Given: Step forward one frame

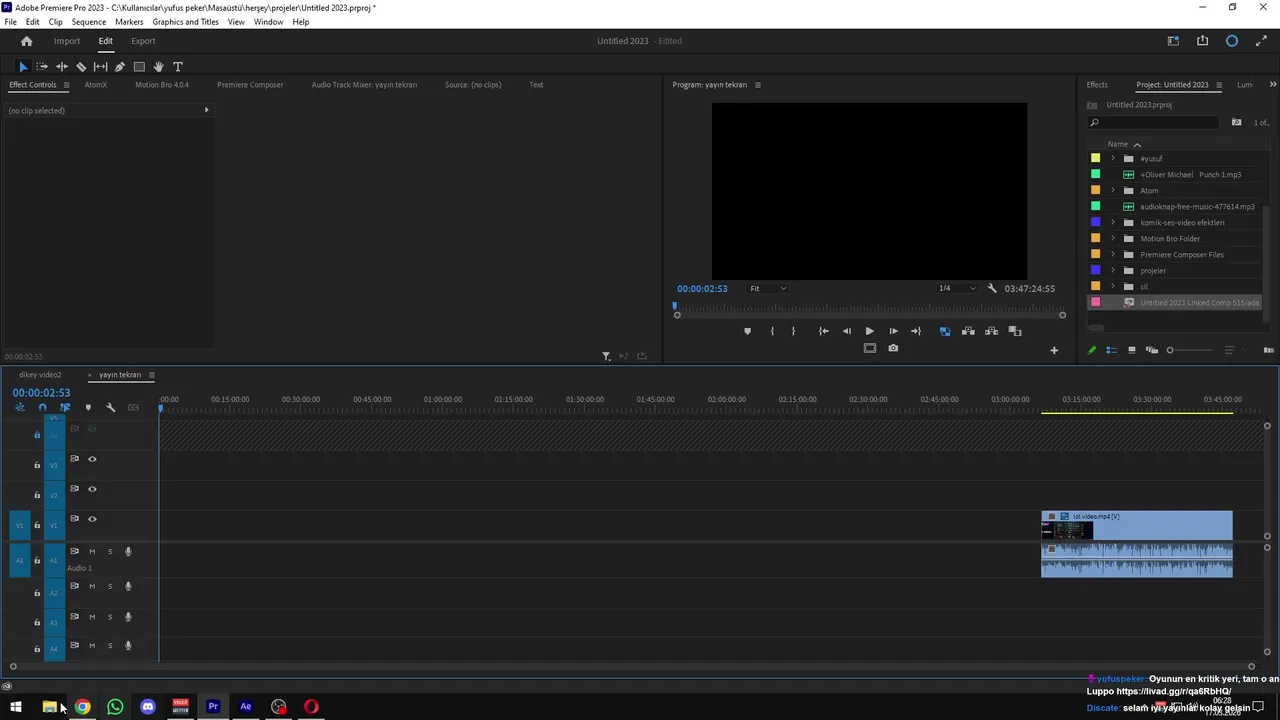Looking at the screenshot, I should [x=893, y=331].
